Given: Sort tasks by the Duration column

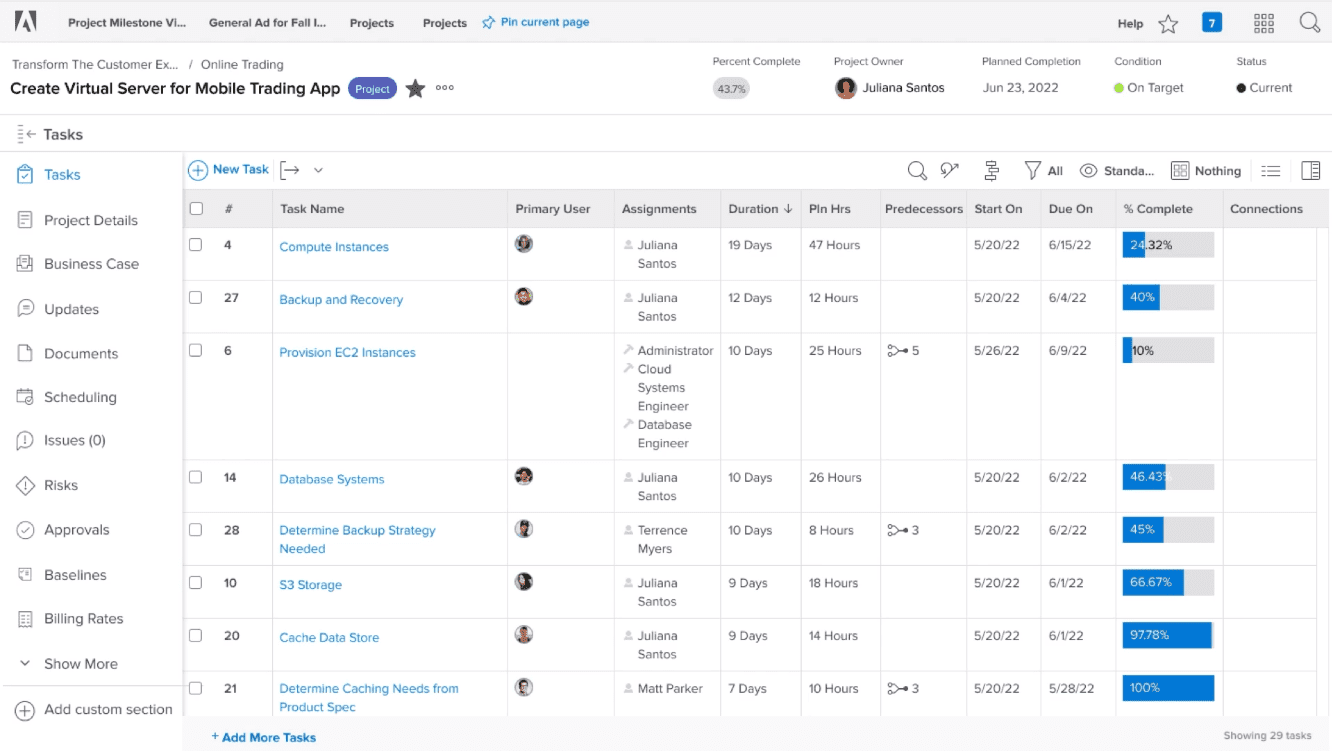Looking at the screenshot, I should (x=755, y=208).
